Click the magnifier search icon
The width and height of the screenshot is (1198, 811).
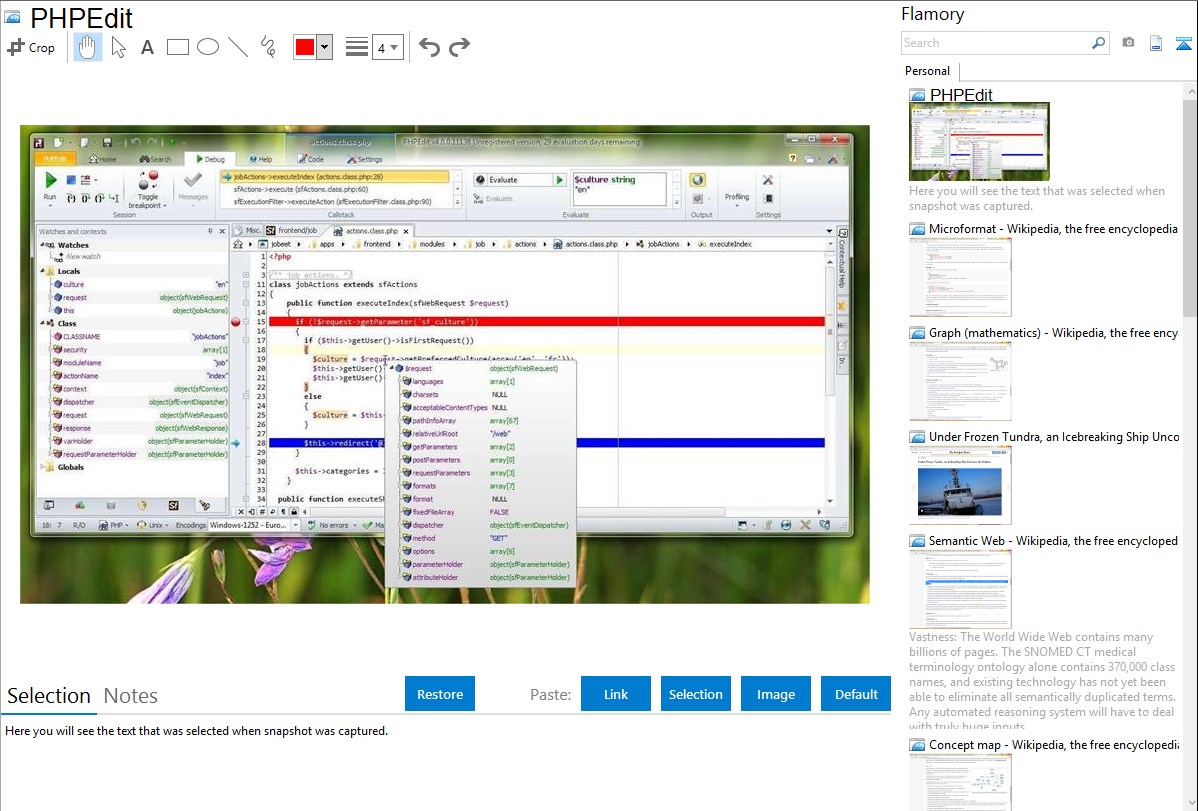1098,43
